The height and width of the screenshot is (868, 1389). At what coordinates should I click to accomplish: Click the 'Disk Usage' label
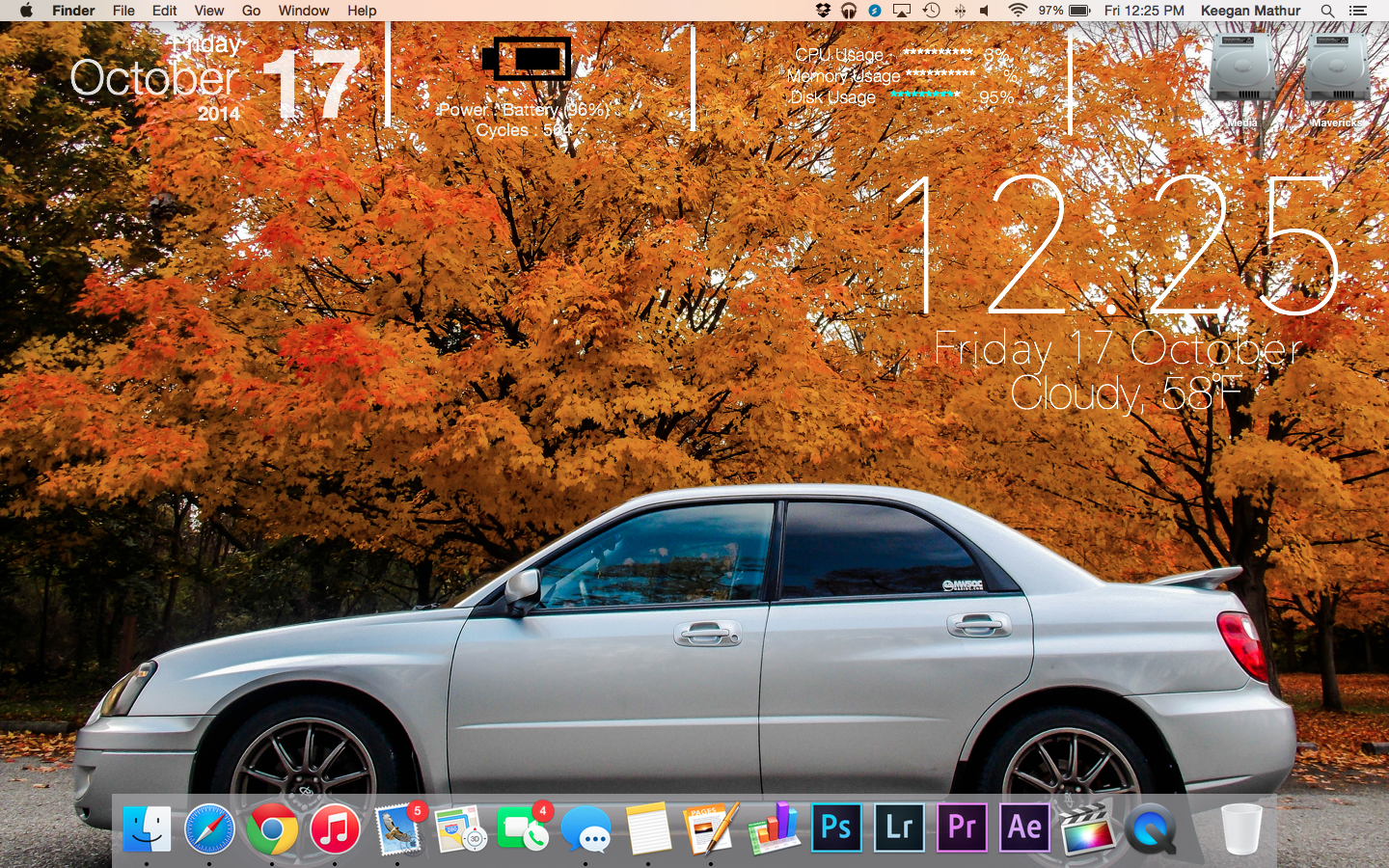click(x=832, y=97)
